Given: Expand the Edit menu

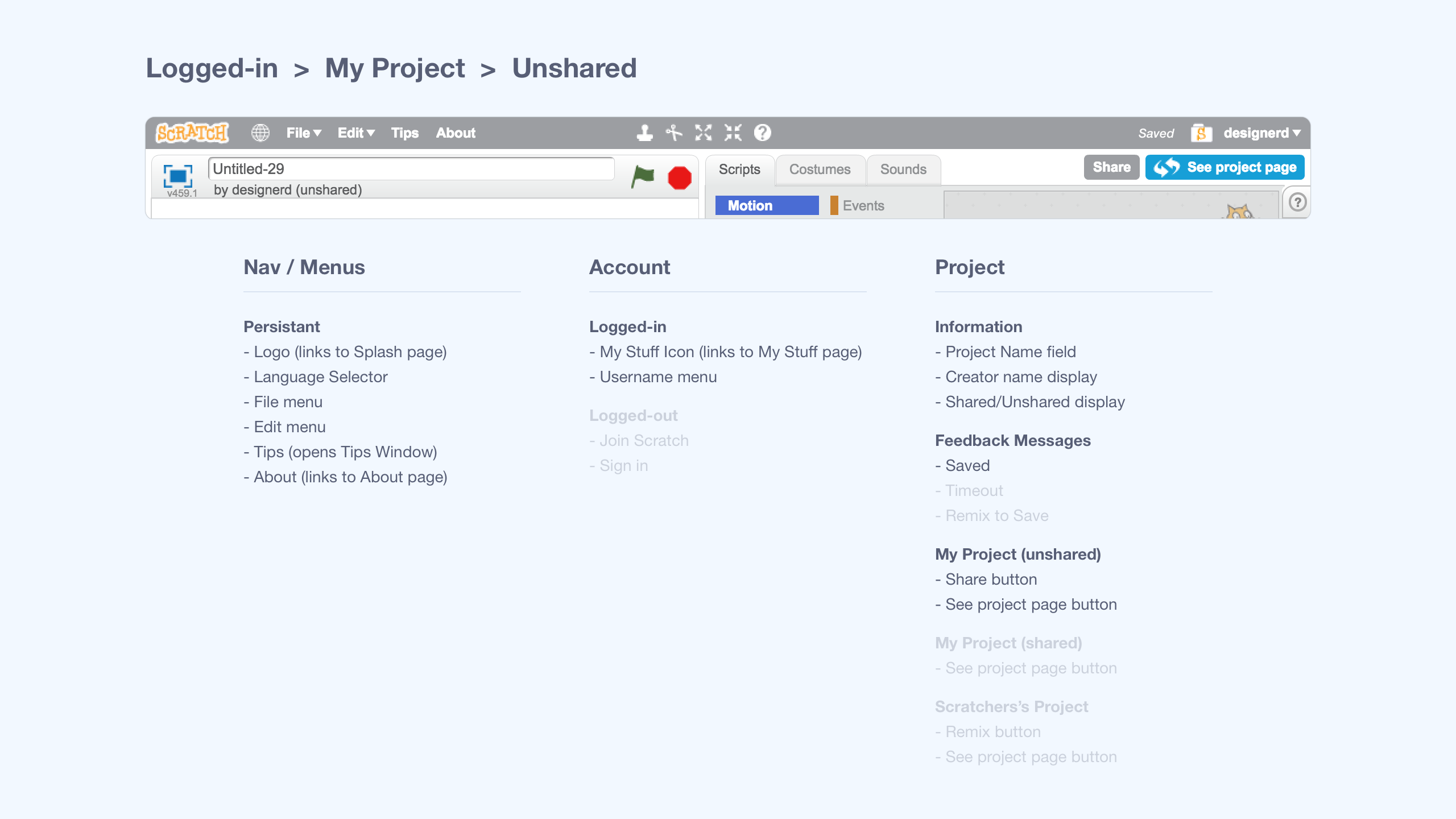Looking at the screenshot, I should pos(356,133).
